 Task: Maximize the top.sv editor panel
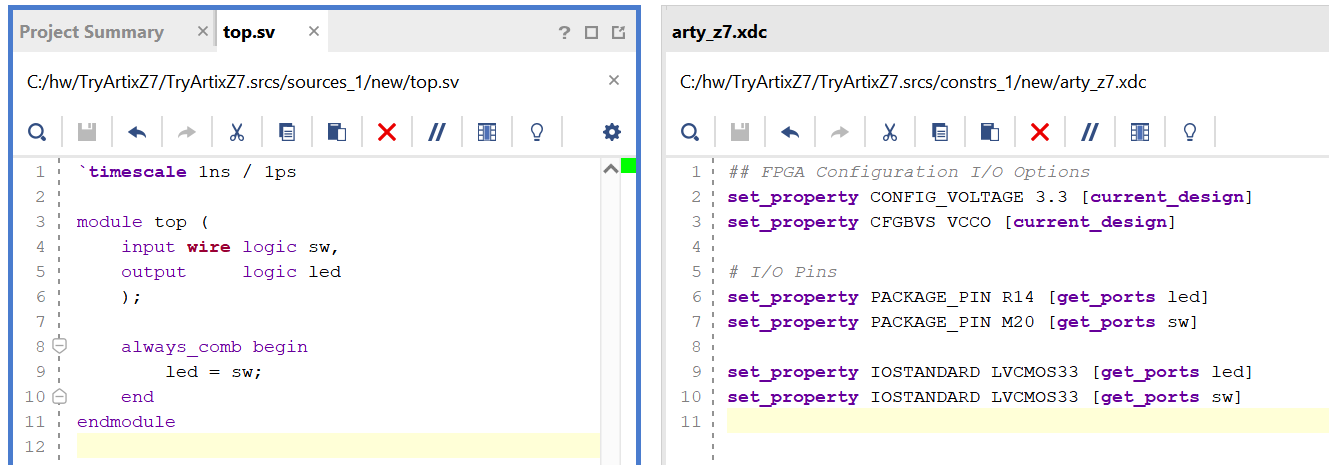(591, 33)
